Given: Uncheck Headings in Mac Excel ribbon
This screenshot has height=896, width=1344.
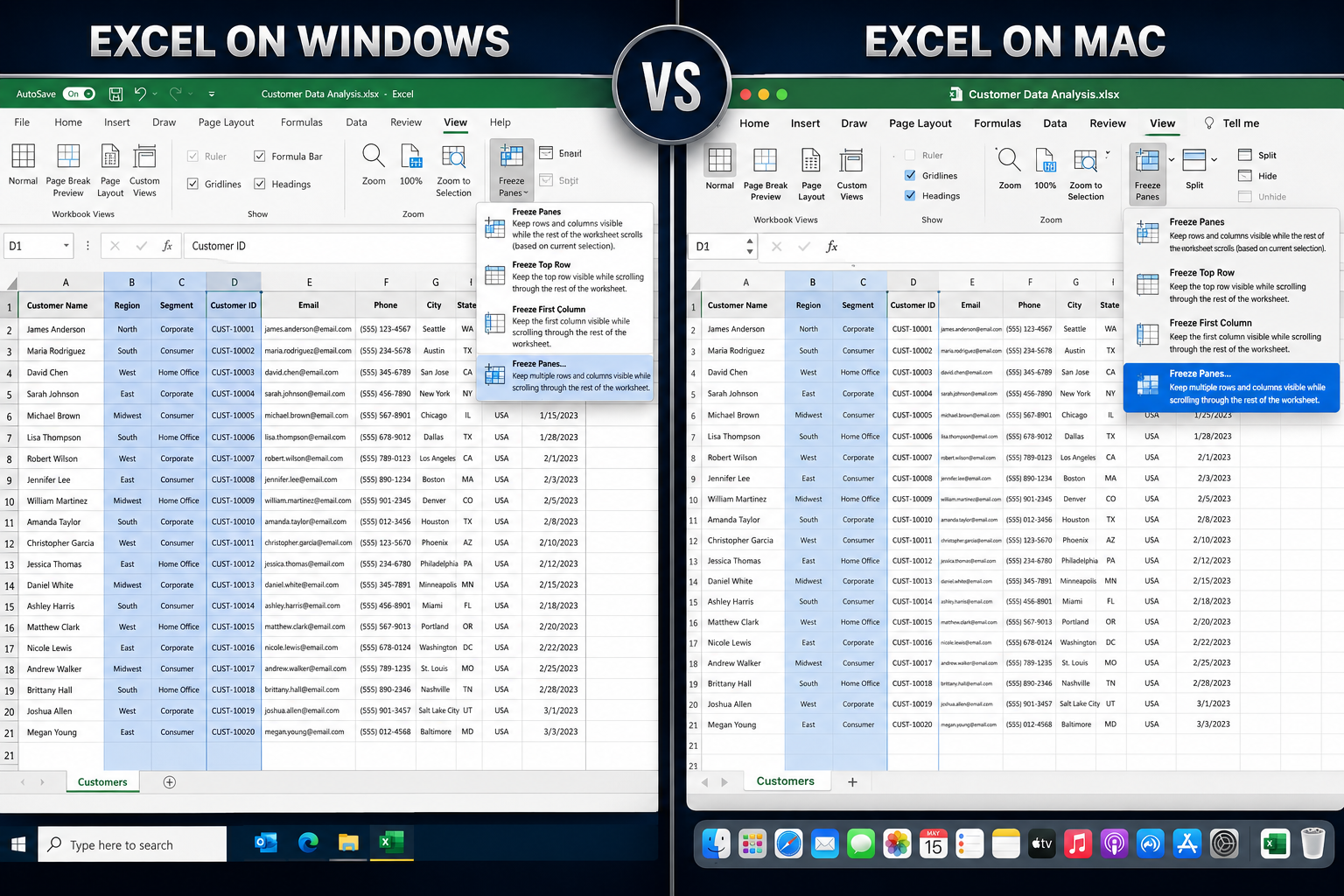Looking at the screenshot, I should tap(910, 195).
